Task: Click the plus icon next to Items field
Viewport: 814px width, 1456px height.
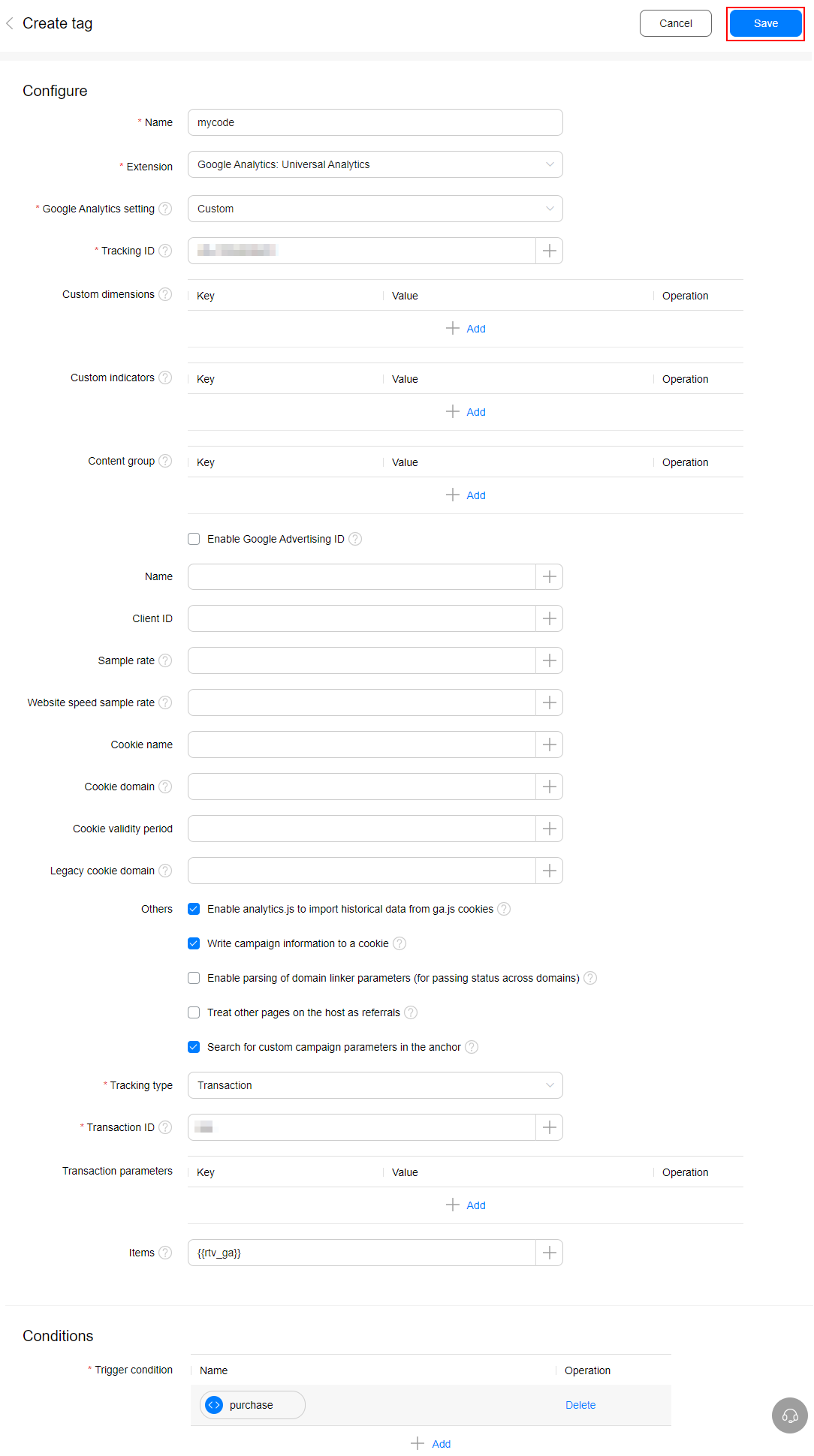Action: (550, 1253)
